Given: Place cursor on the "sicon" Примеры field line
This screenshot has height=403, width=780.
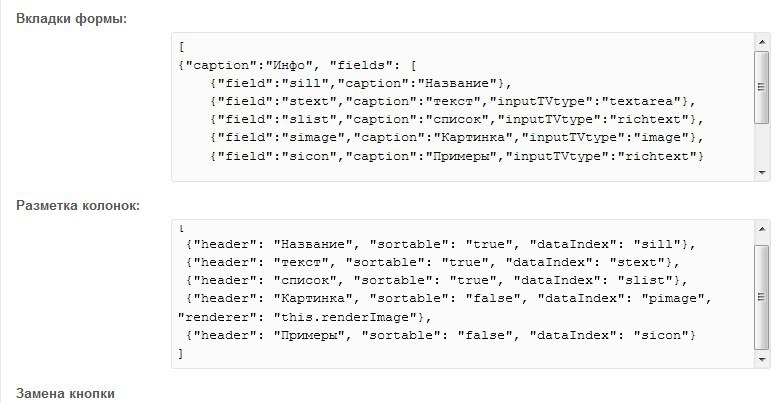Looking at the screenshot, I should click(x=456, y=156).
